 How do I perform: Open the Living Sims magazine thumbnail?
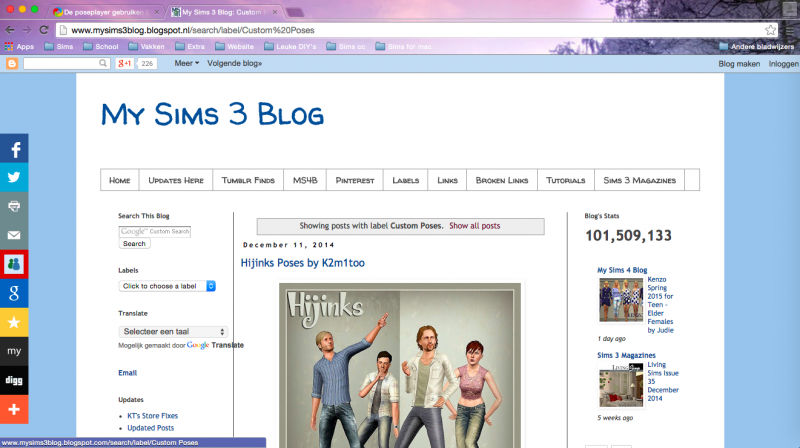[x=621, y=385]
